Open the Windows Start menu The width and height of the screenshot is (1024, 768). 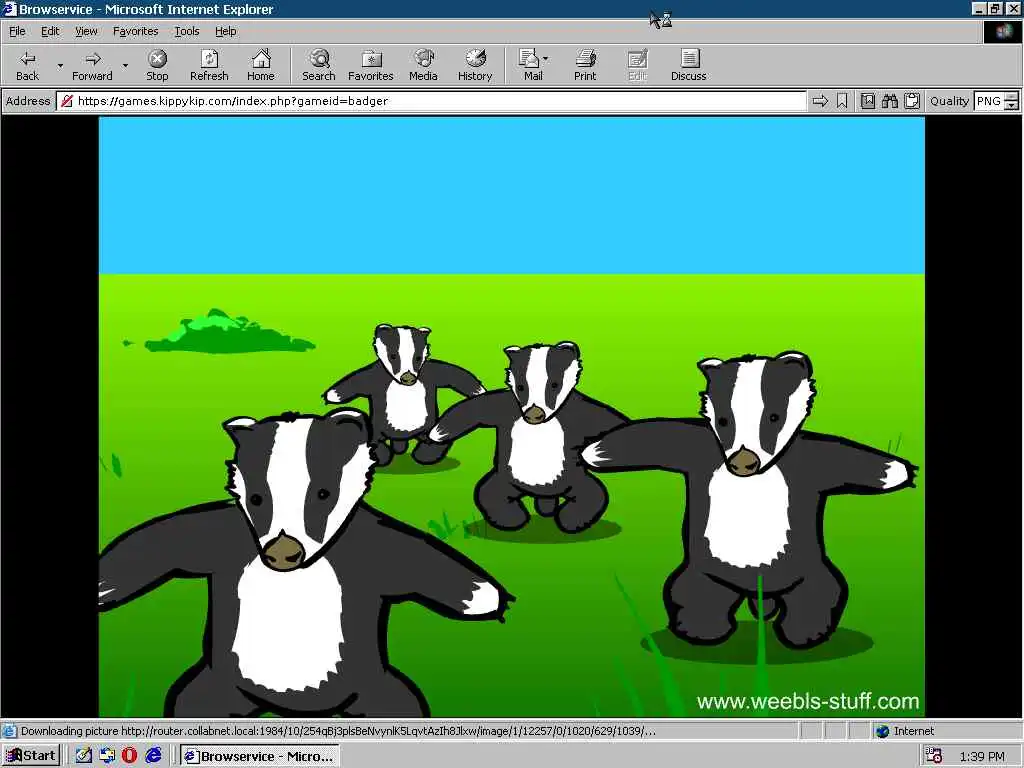31,756
